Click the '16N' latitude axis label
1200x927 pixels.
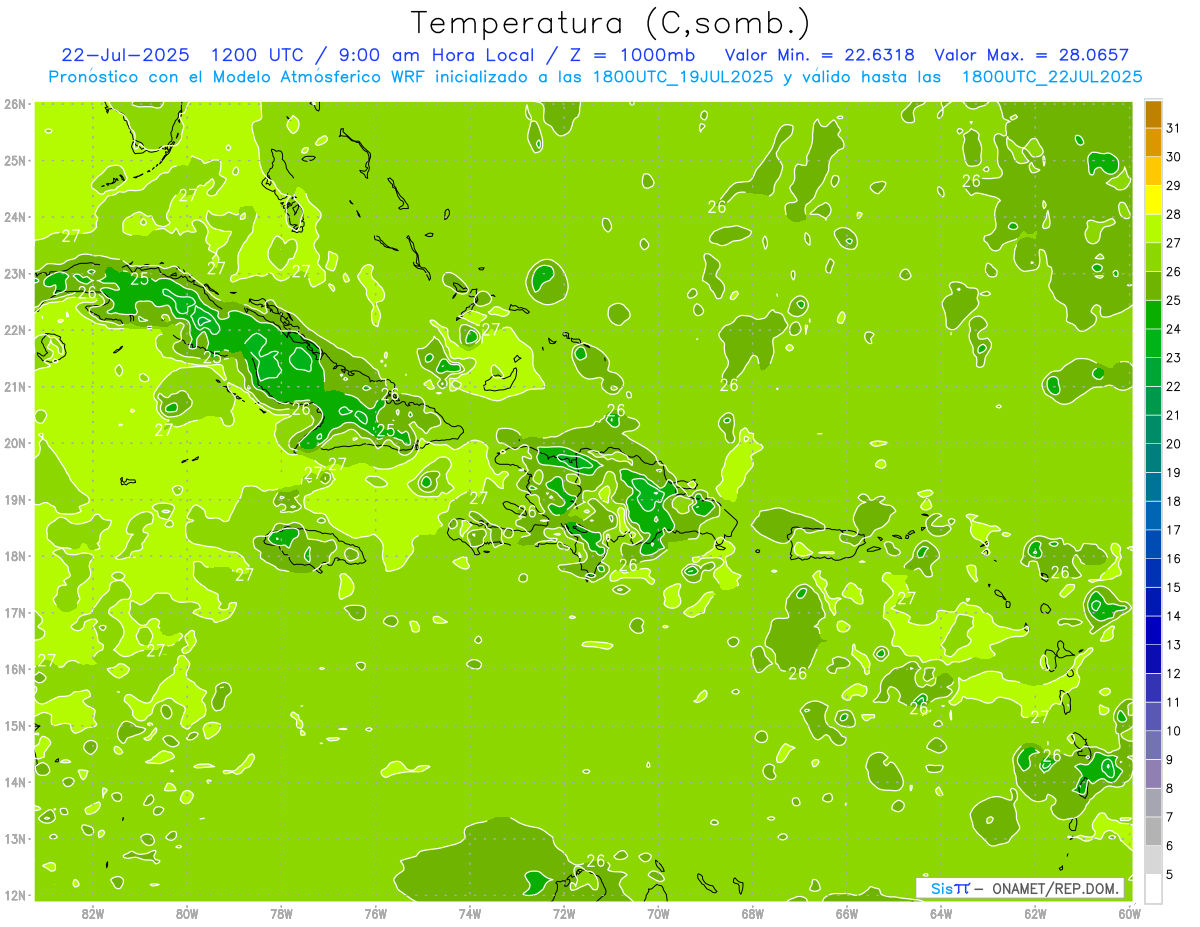point(15,669)
